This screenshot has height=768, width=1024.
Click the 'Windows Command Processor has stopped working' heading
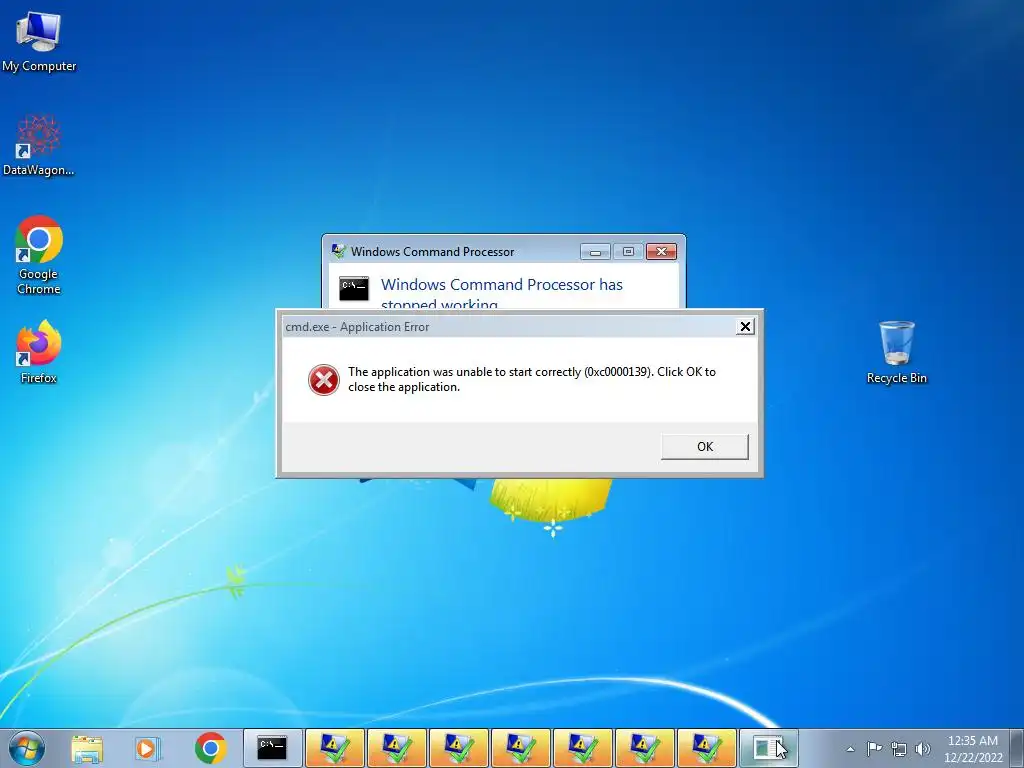point(502,293)
